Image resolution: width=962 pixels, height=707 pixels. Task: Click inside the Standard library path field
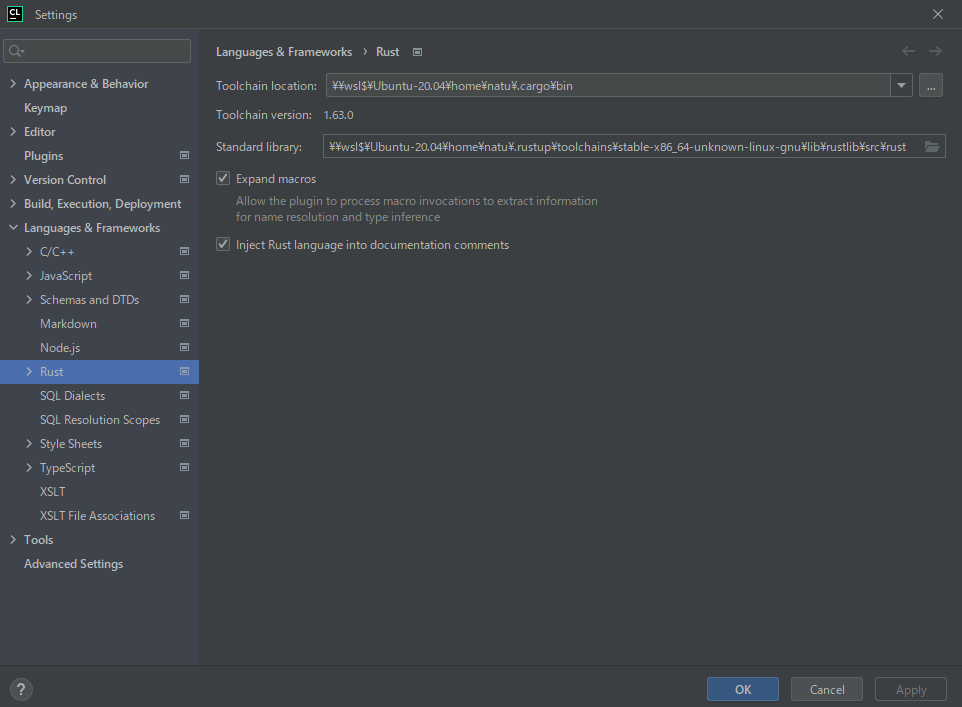pos(620,146)
